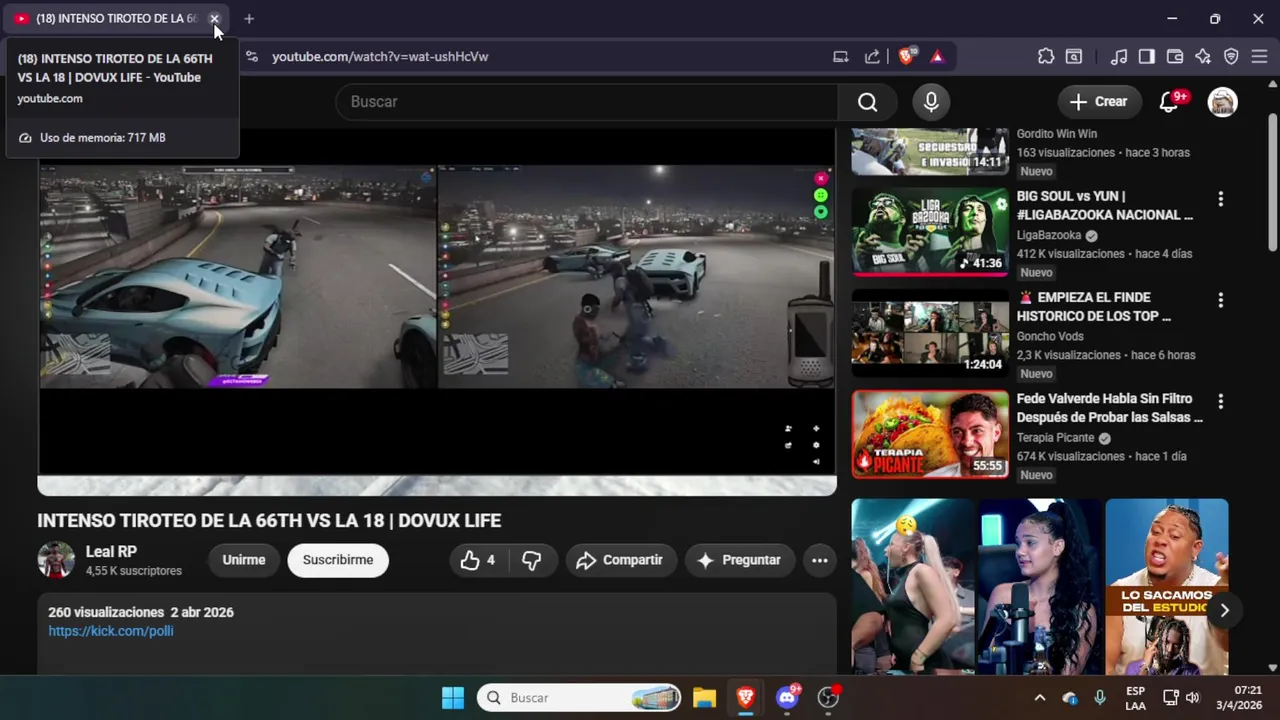Toggle Suscribirme for Leal RP
The width and height of the screenshot is (1280, 720).
coord(338,560)
